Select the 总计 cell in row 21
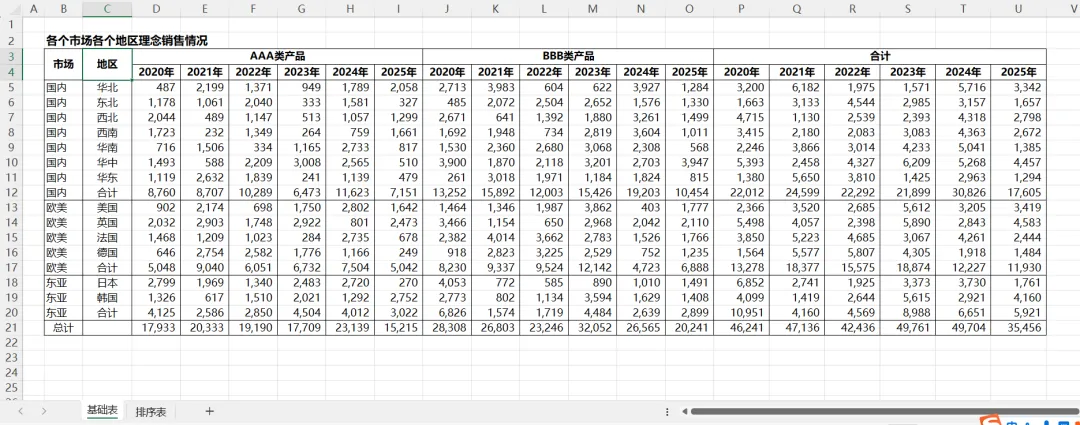The width and height of the screenshot is (1080, 425). pyautogui.click(x=63, y=328)
